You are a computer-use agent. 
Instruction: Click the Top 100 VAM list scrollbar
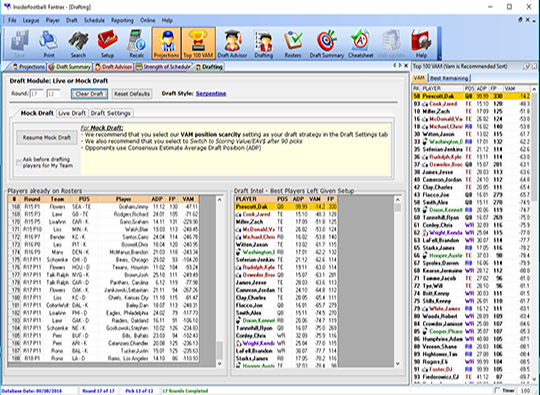pyautogui.click(x=534, y=233)
